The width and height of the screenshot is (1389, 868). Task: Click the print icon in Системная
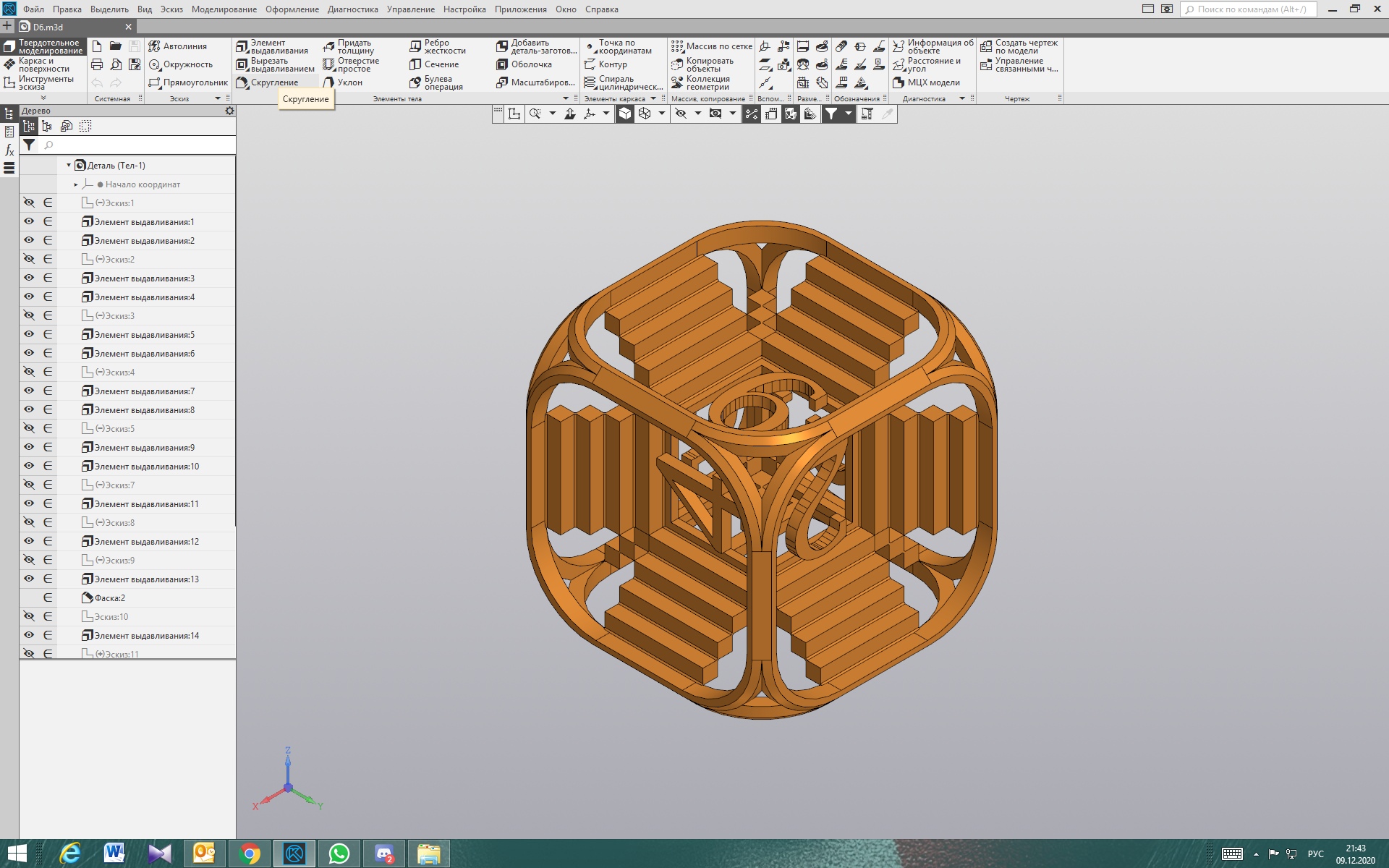point(97,64)
